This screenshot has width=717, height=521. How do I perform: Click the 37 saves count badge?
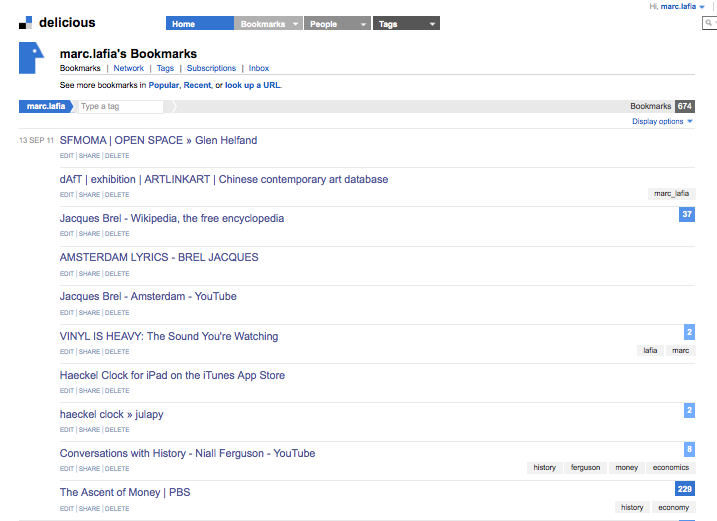687,214
